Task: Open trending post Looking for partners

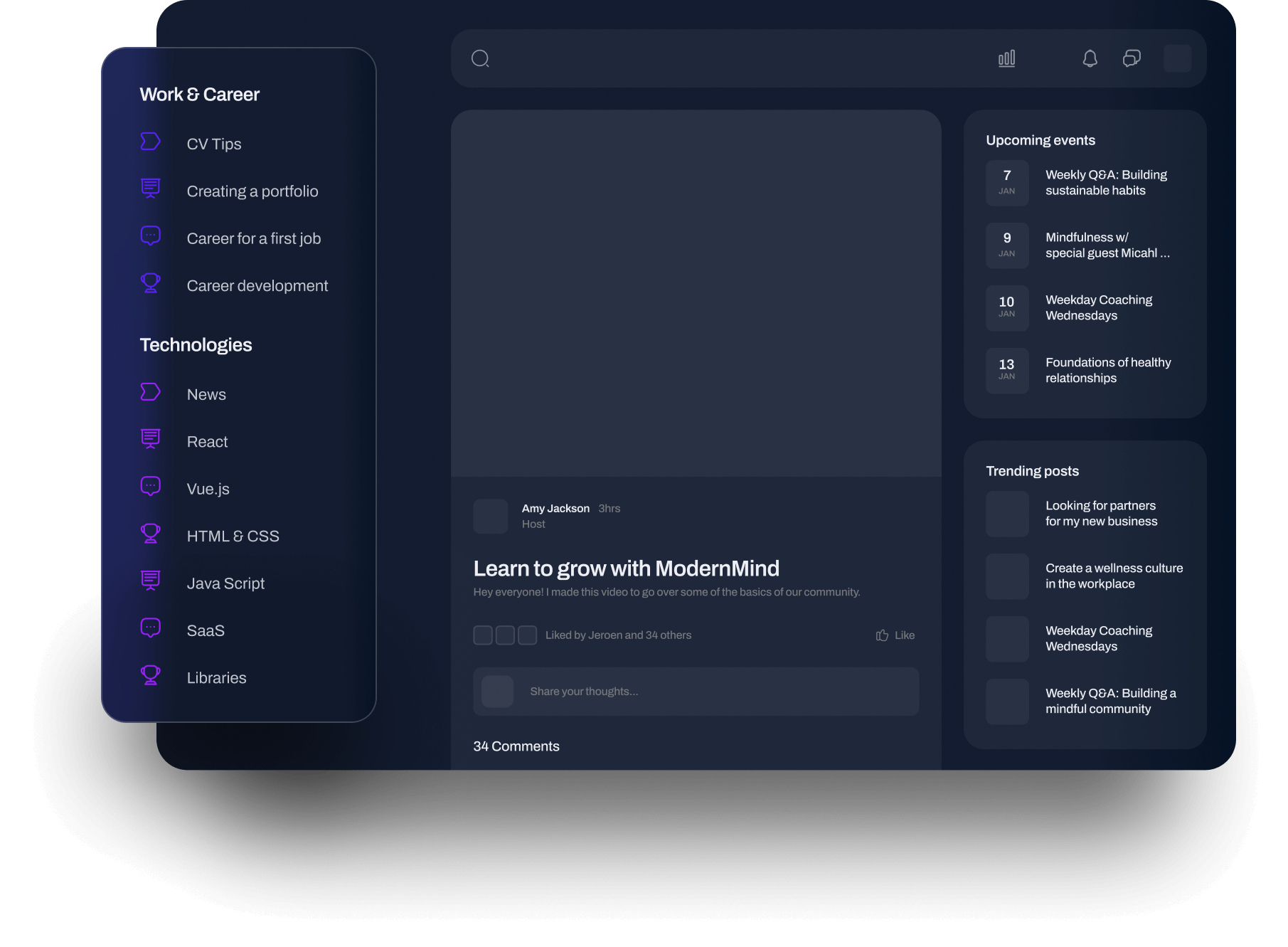Action: point(1100,514)
